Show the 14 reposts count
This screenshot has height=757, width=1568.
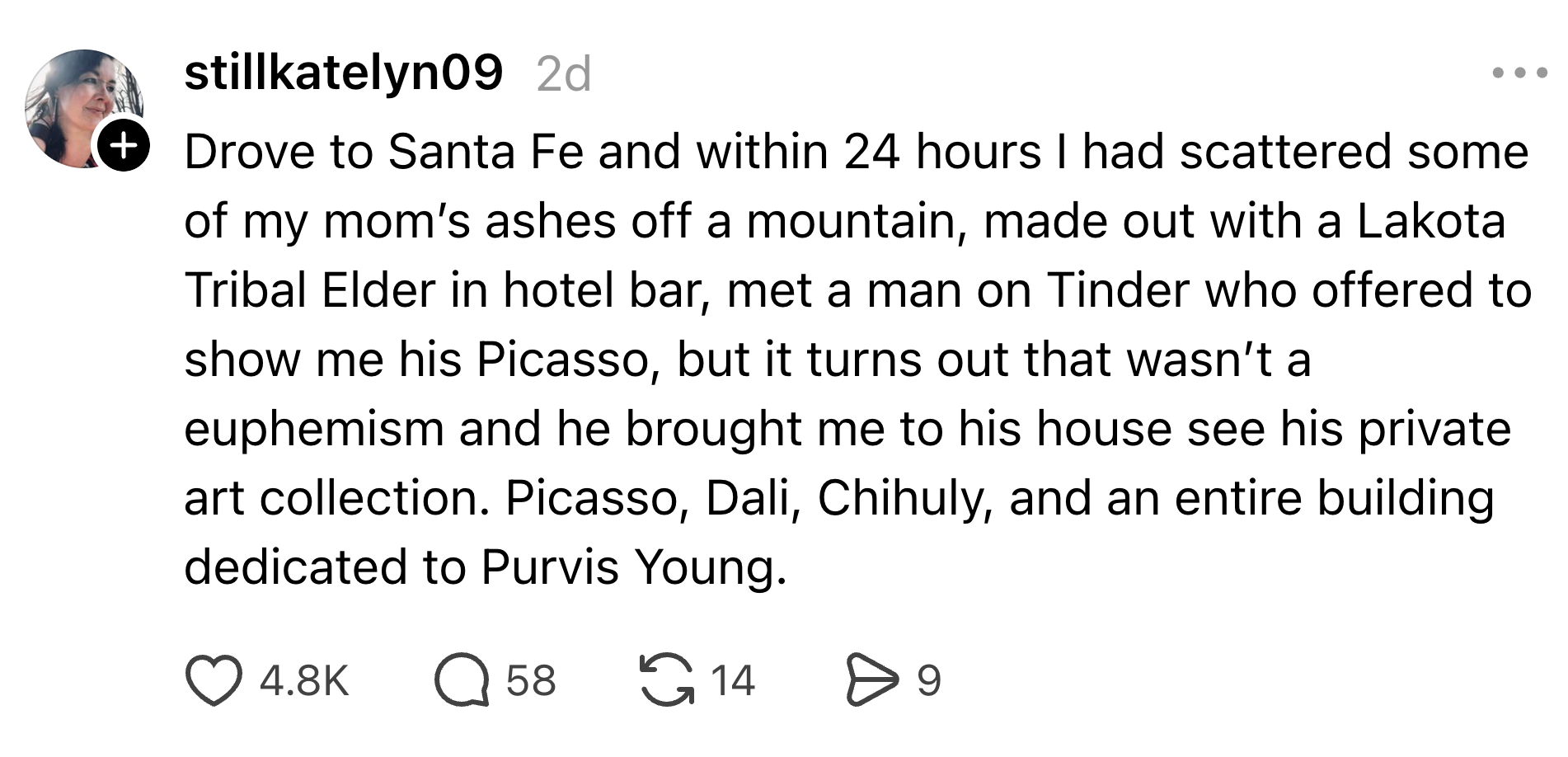point(732,681)
